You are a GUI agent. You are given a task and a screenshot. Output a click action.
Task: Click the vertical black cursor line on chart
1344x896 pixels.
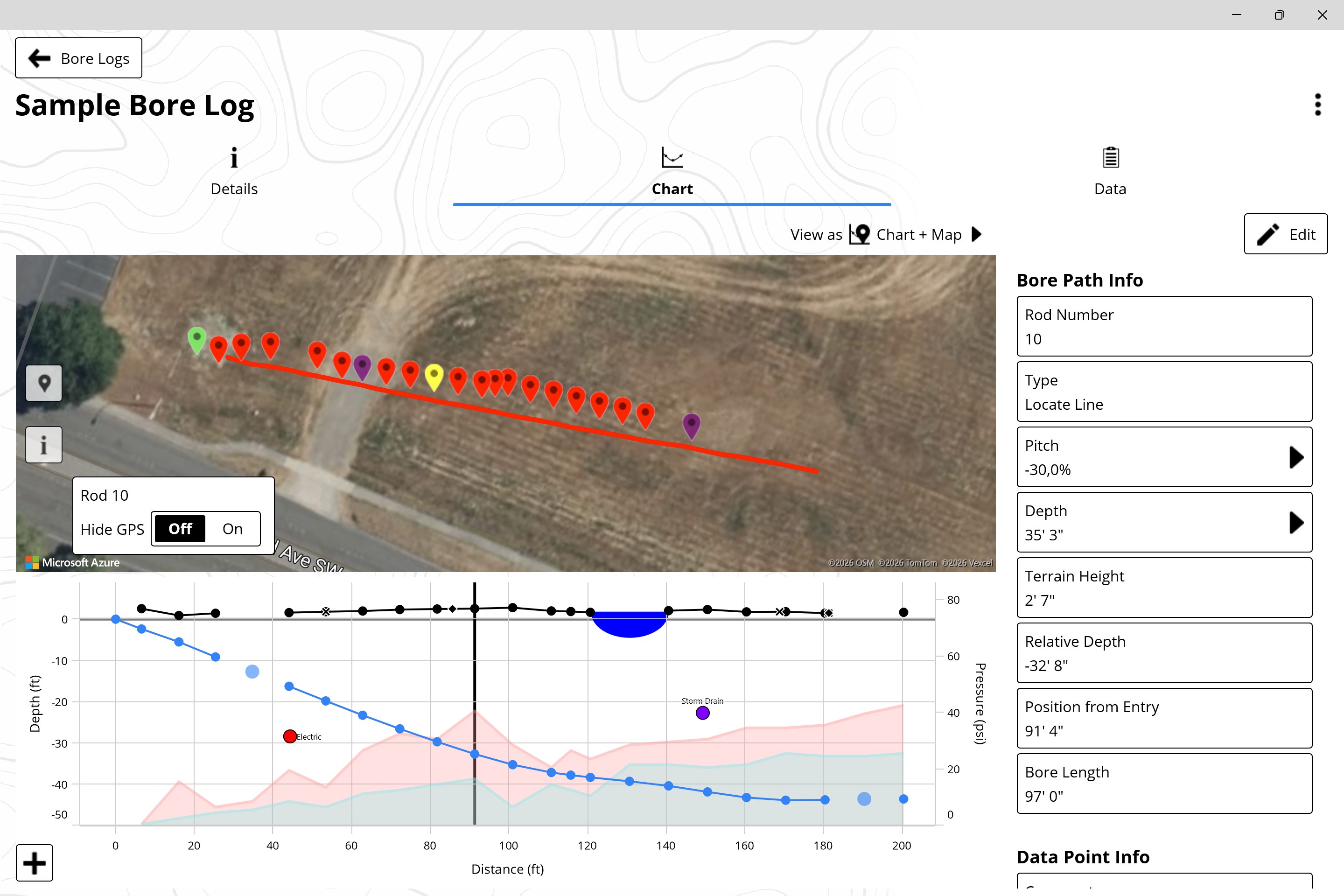(474, 703)
